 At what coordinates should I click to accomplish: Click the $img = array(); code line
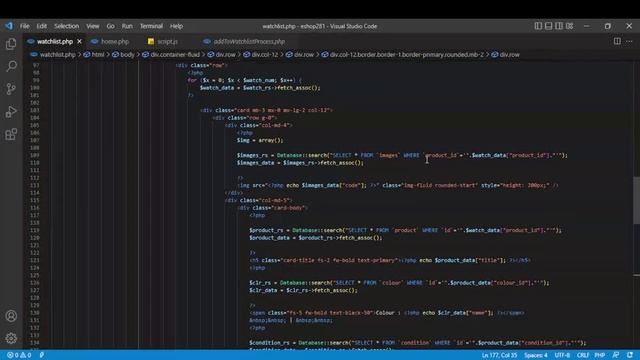[x=260, y=140]
